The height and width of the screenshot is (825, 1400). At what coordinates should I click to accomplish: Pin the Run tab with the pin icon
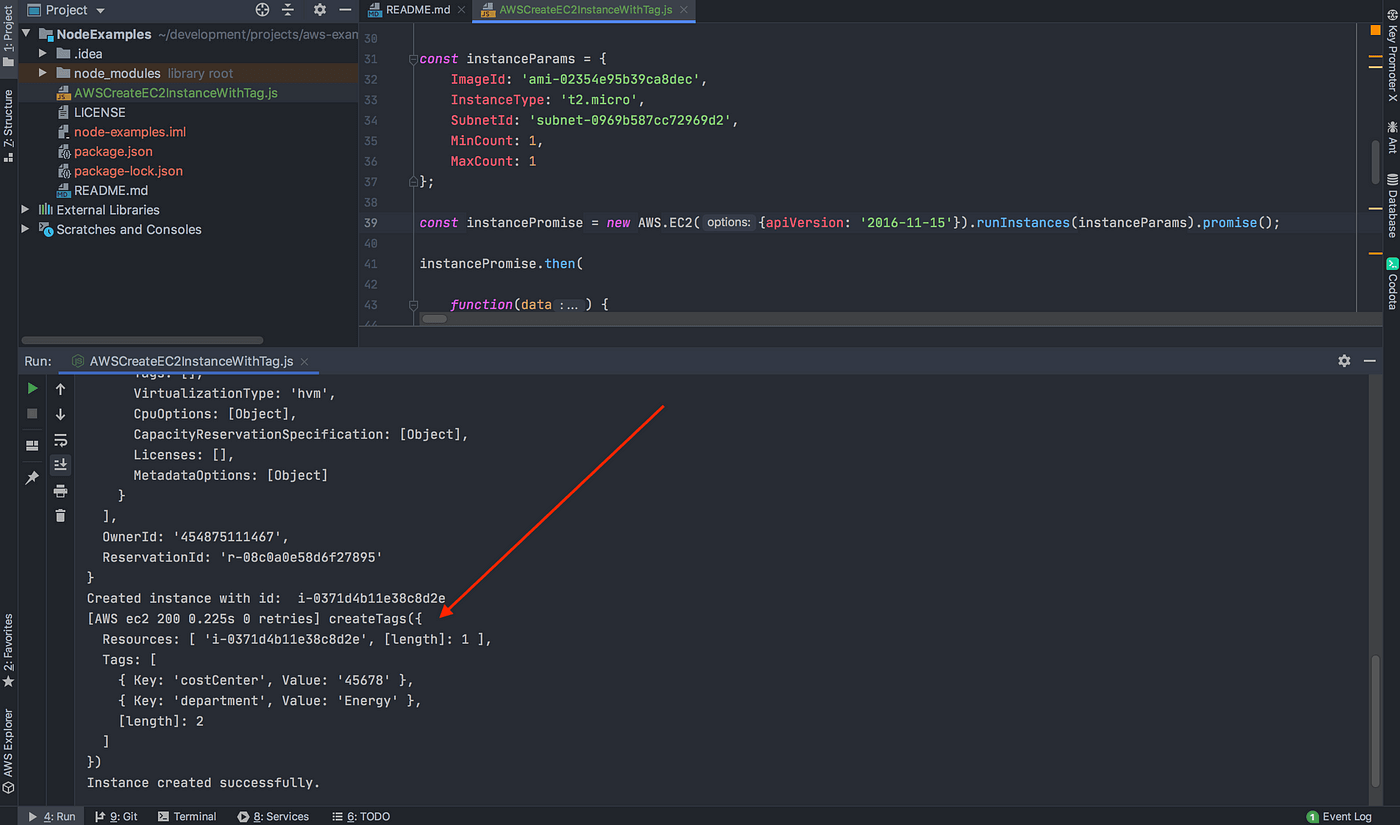point(32,478)
